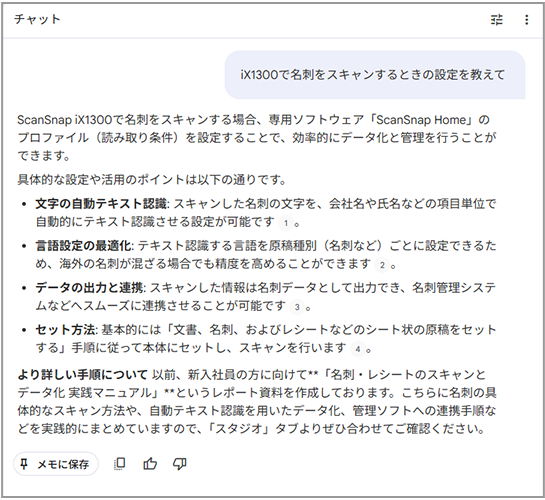This screenshot has width=545, height=500.
Task: Click the bold text 言語設定の最適化
Action: (83, 246)
